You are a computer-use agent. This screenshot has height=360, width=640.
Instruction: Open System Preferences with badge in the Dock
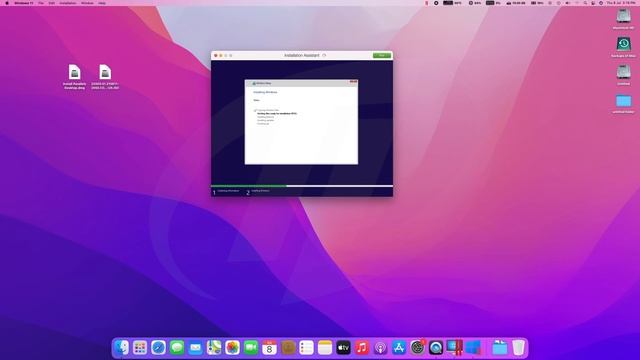417,348
